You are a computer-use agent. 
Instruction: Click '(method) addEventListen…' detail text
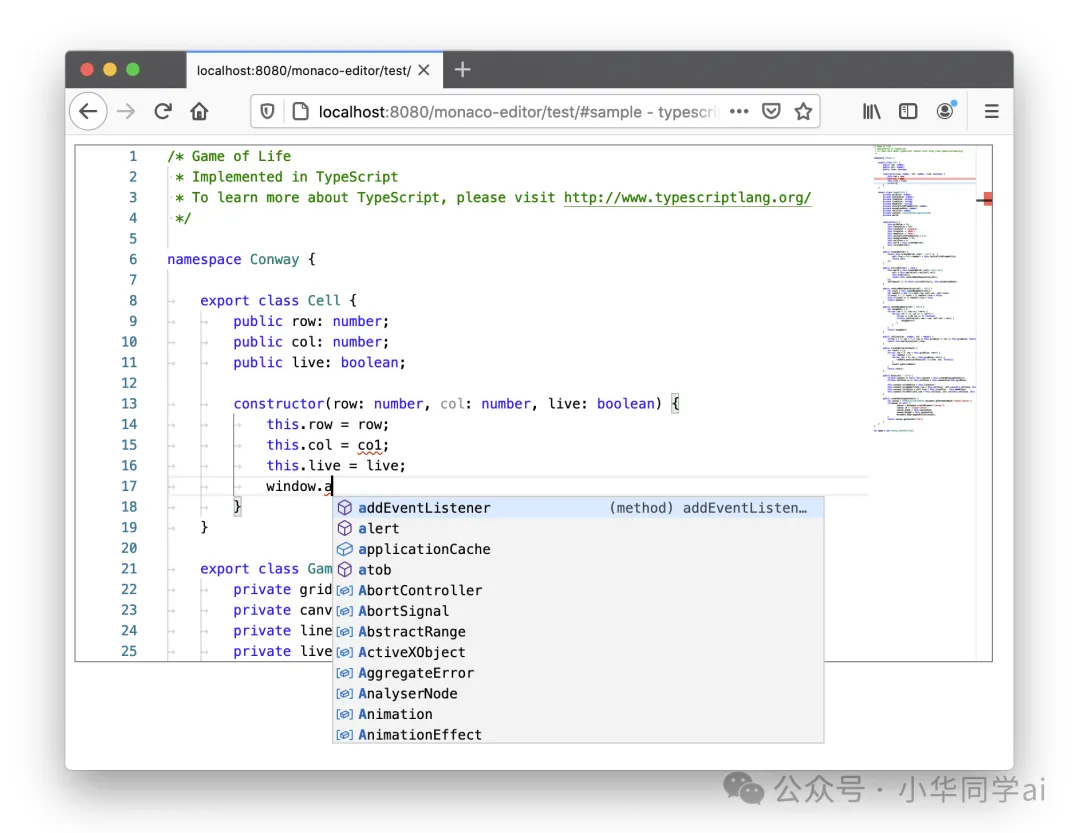click(x=708, y=508)
